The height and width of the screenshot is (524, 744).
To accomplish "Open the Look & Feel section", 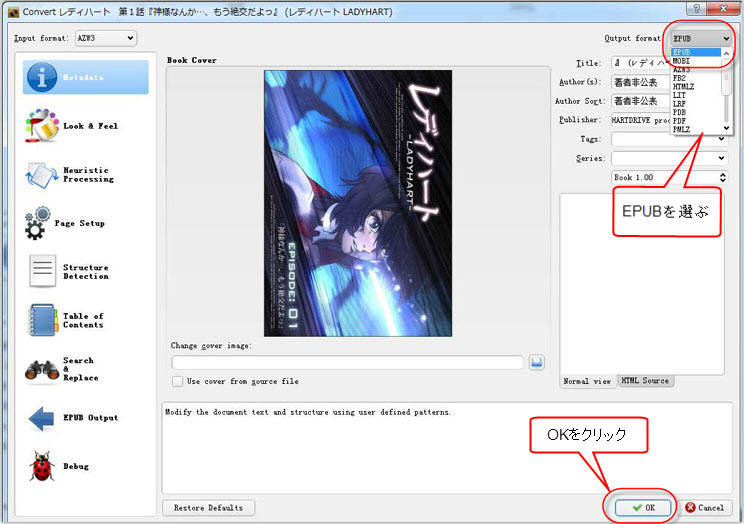I will pos(72,126).
